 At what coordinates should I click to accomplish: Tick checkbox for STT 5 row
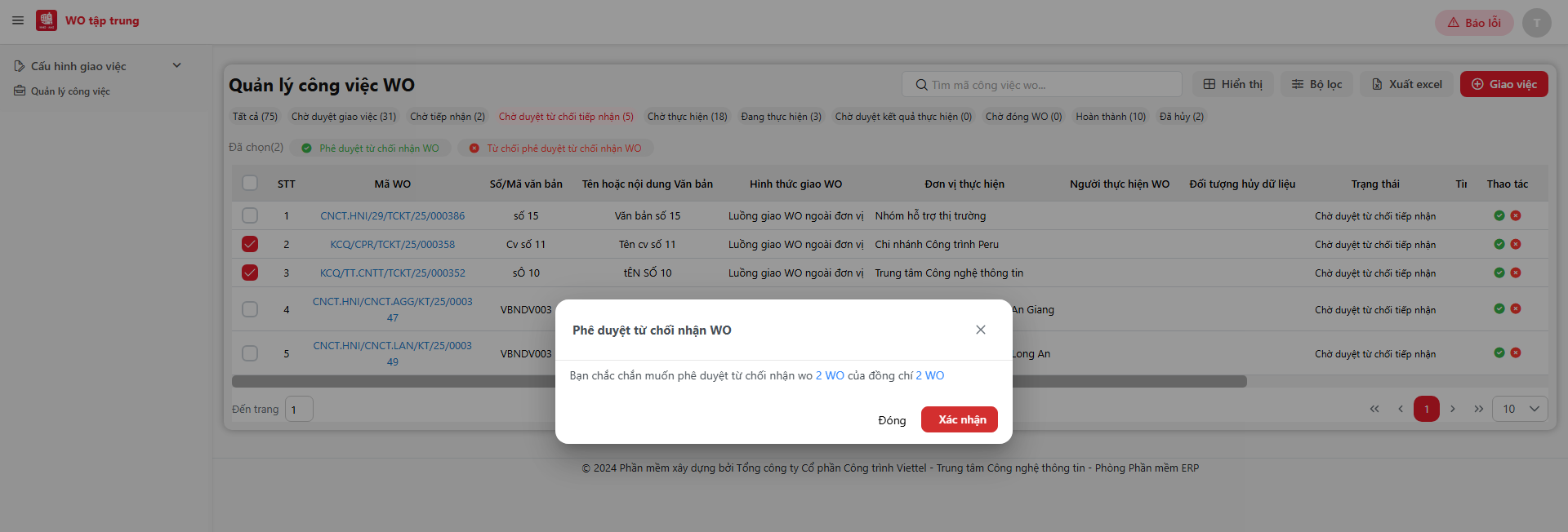[x=250, y=353]
